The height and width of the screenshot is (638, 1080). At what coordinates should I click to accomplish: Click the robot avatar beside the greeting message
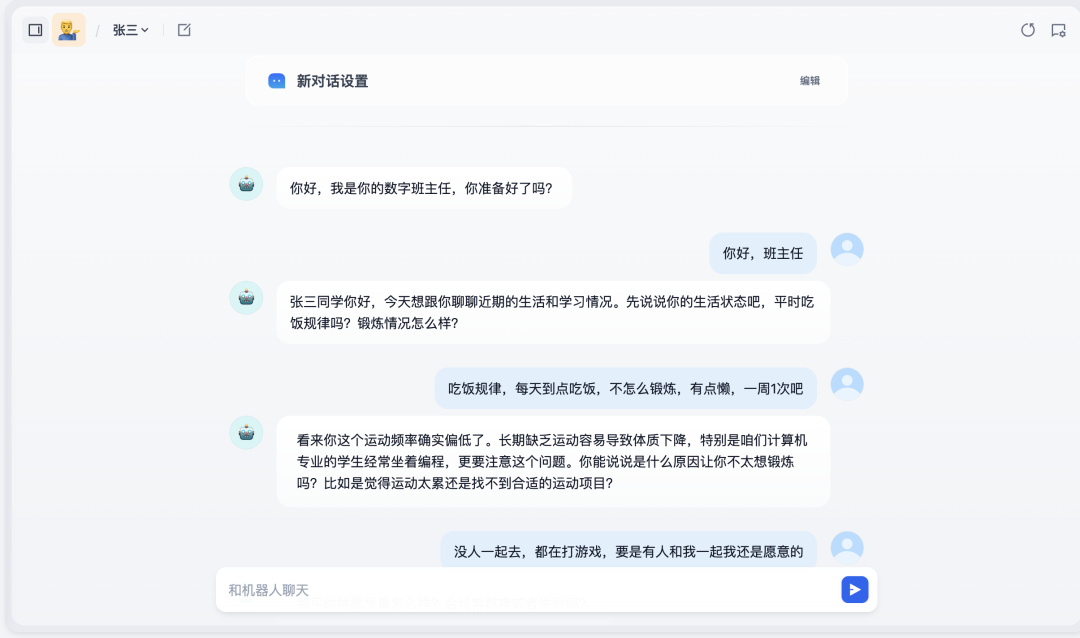246,184
